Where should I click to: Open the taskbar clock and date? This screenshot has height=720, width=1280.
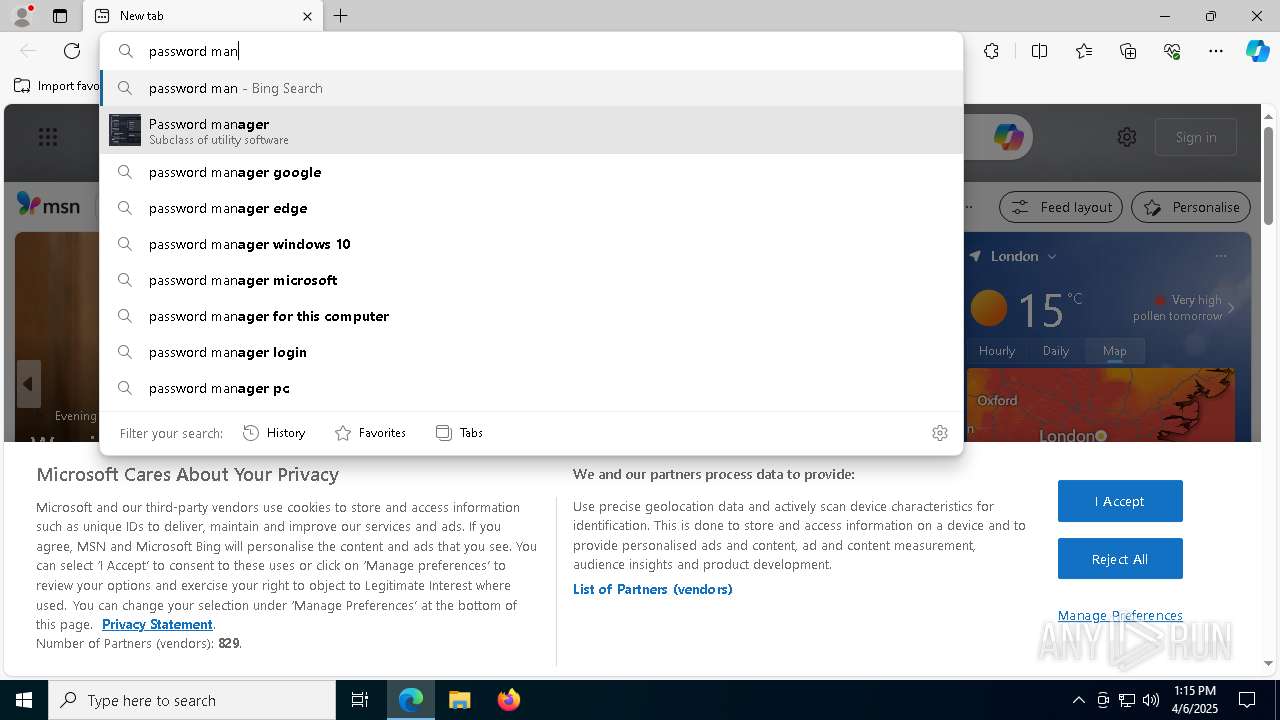point(1194,700)
